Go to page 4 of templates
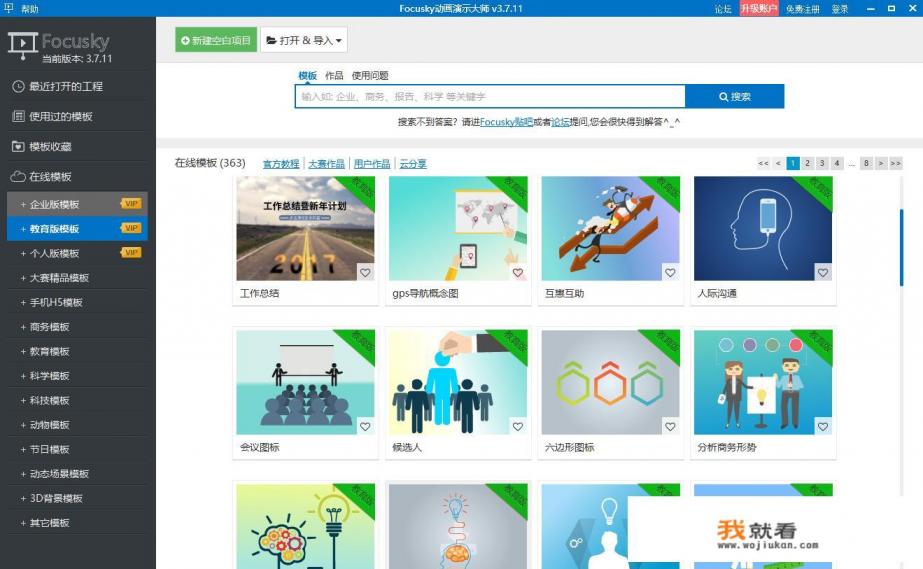Image resolution: width=923 pixels, height=569 pixels. point(836,163)
